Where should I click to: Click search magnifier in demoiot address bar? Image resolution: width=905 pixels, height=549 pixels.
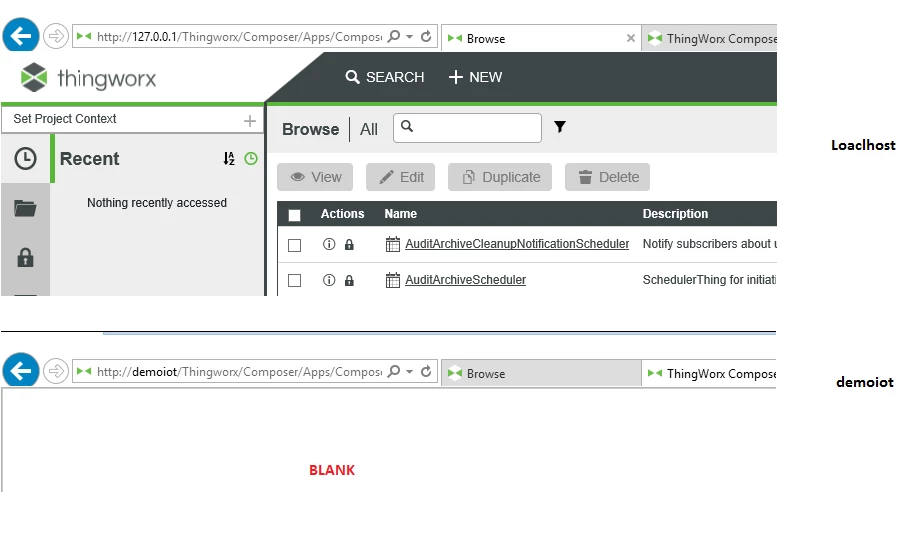coord(394,371)
